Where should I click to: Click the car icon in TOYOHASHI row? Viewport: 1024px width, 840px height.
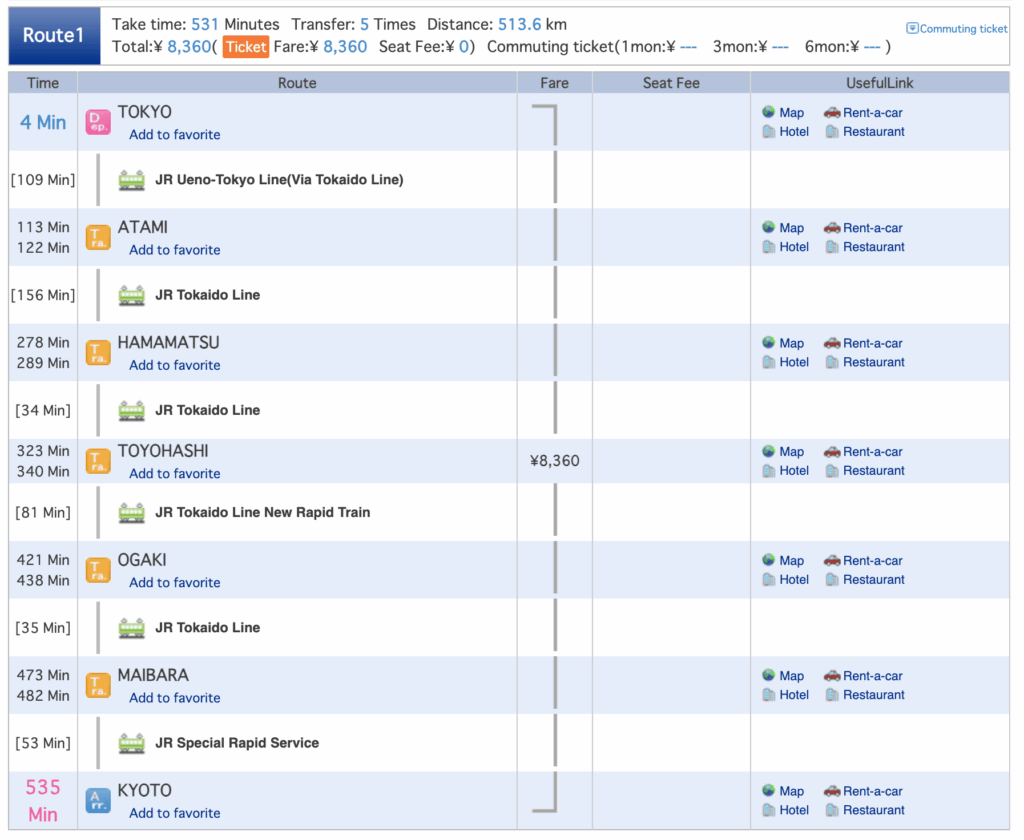831,451
